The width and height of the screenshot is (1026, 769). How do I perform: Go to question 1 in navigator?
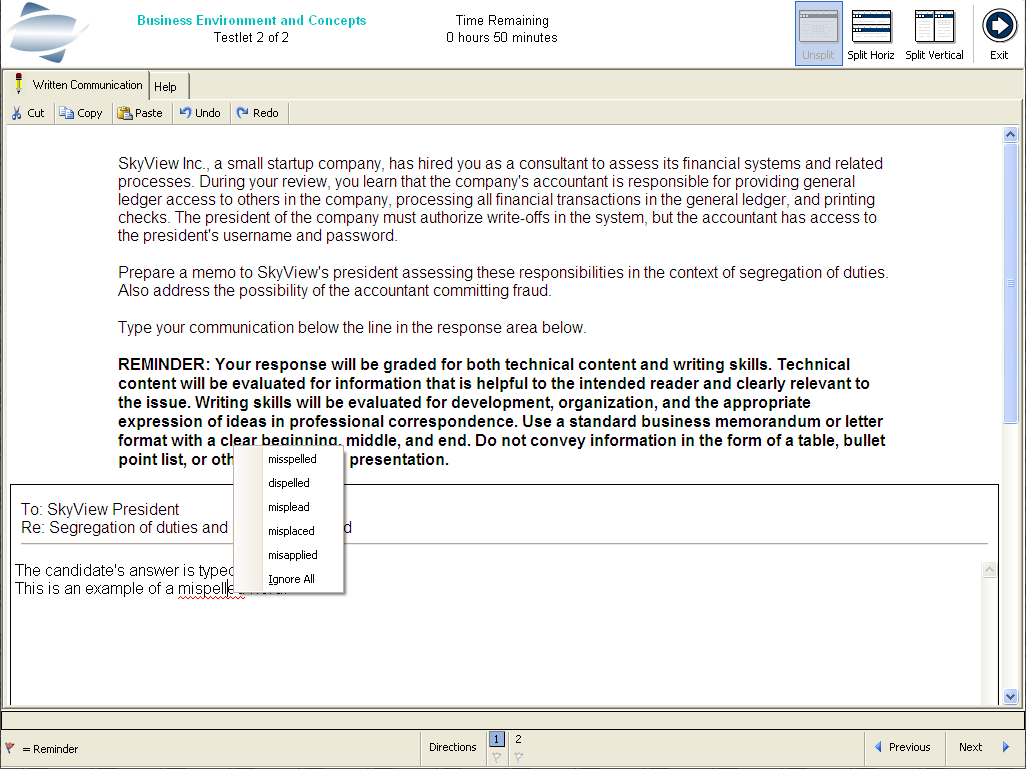click(497, 739)
